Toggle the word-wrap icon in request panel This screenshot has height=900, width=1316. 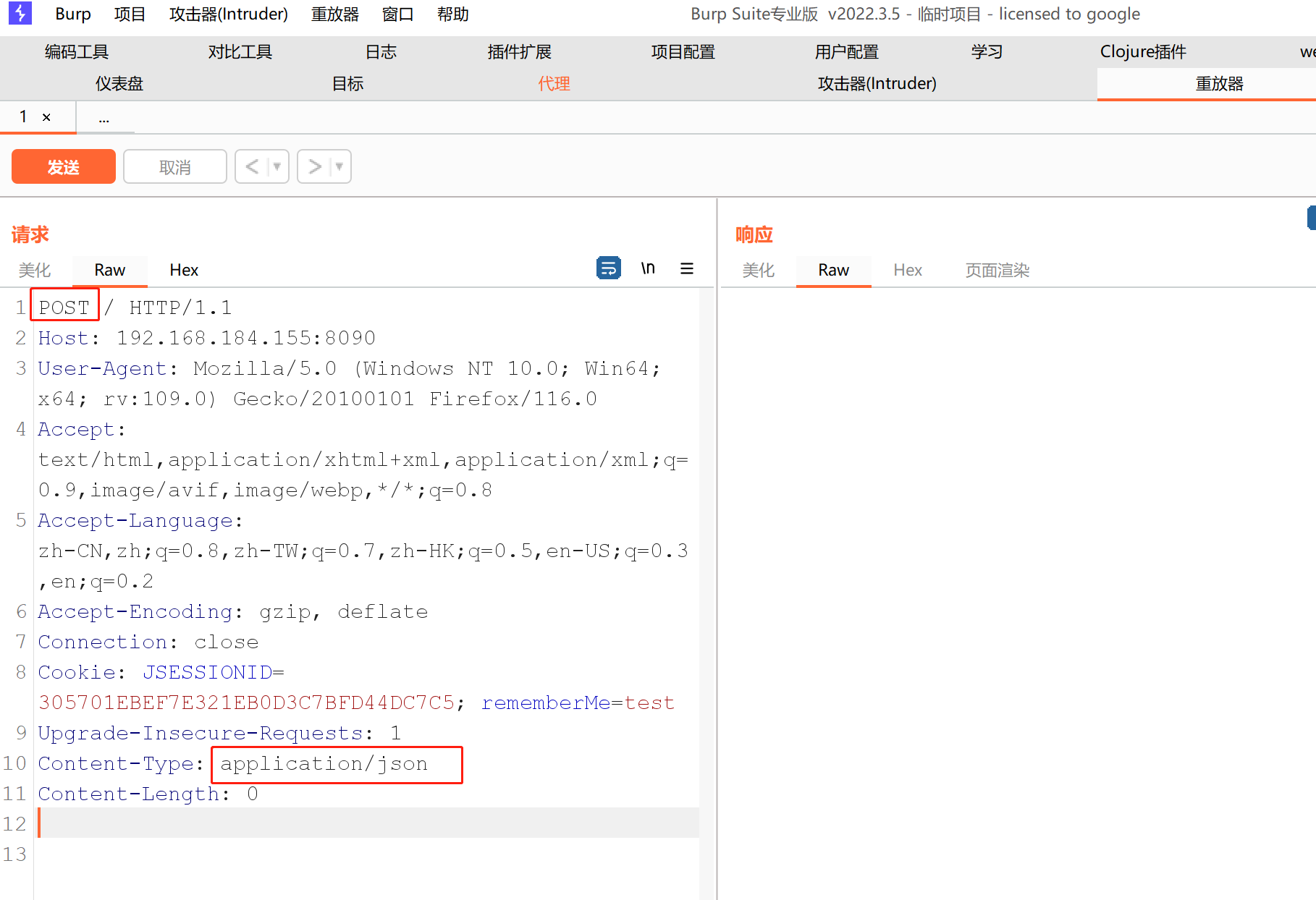click(609, 268)
